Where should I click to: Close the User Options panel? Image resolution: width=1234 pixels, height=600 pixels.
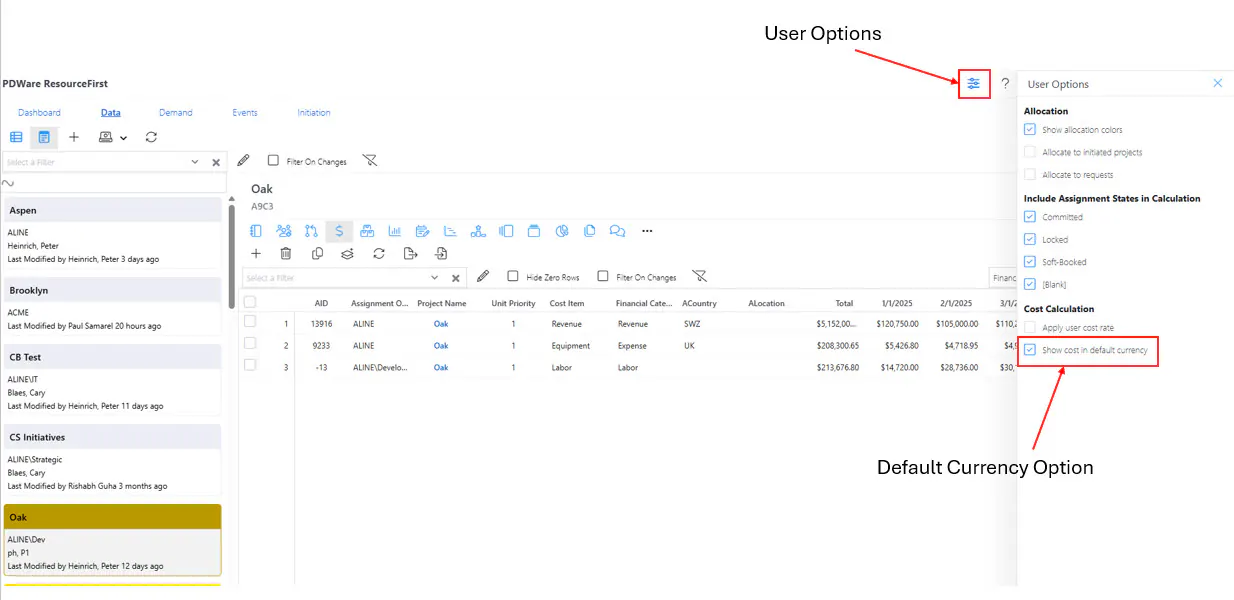click(1217, 83)
